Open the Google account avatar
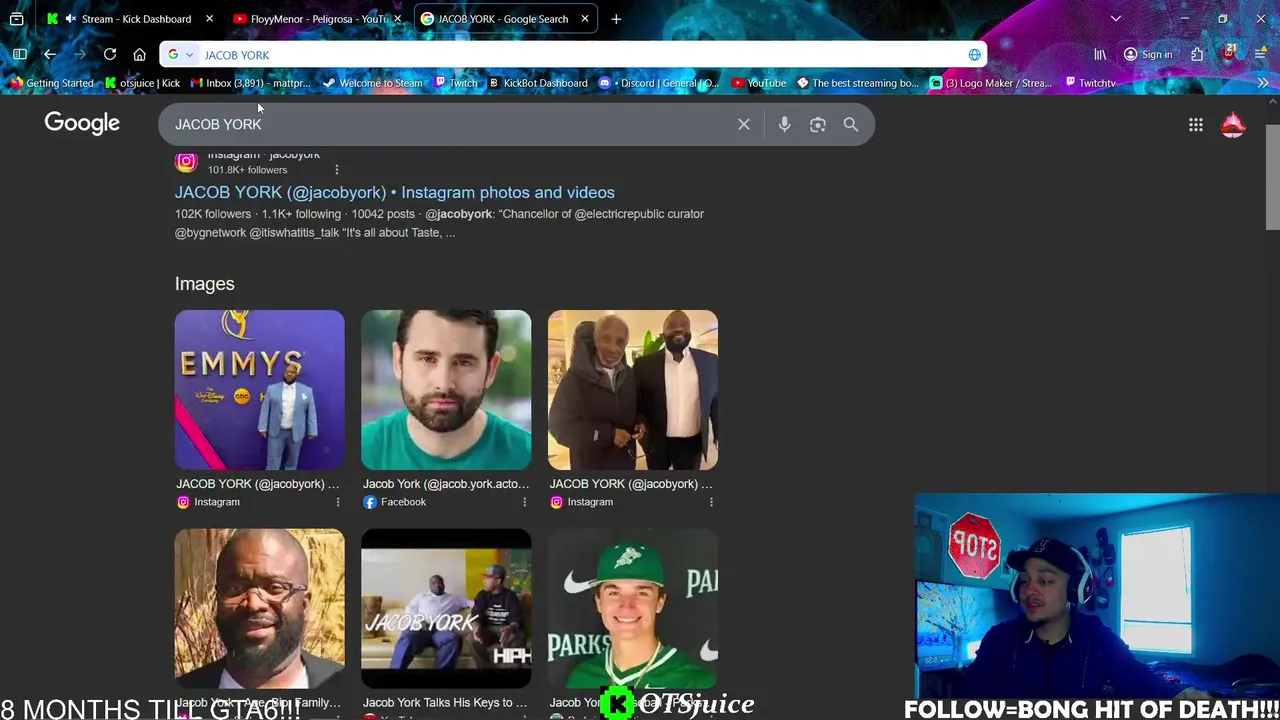The image size is (1280, 720). tap(1233, 124)
